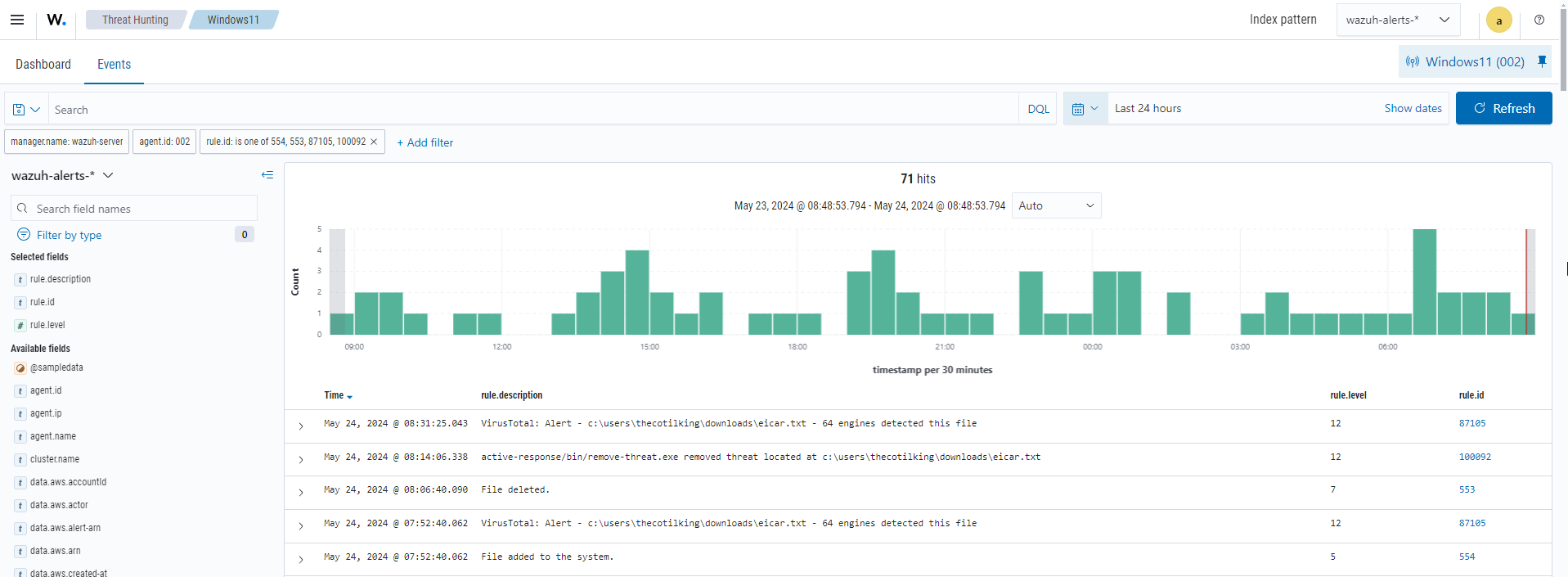Remove the rule.id filter pill
The image size is (1568, 577).
coord(374,142)
